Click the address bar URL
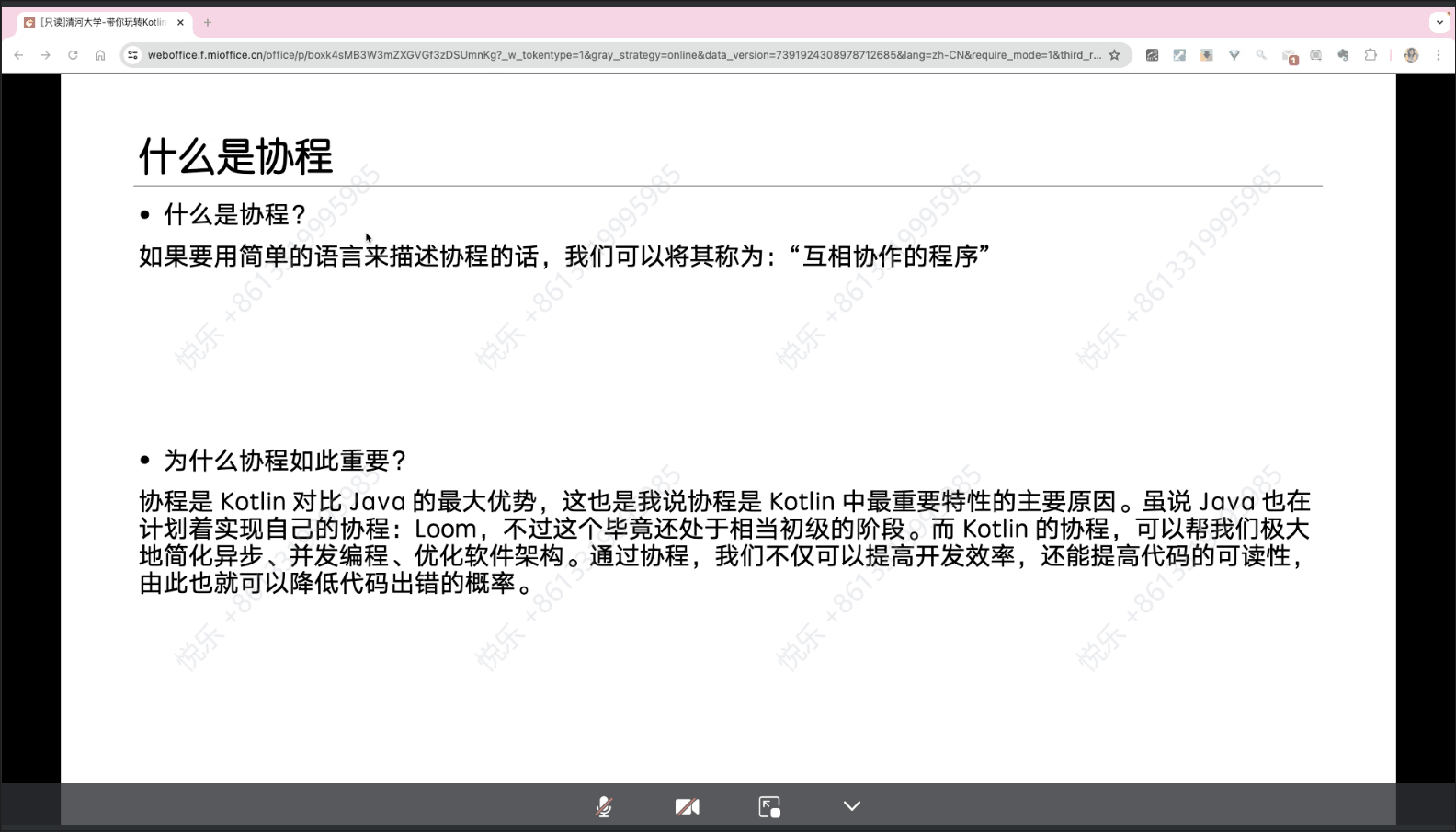The width and height of the screenshot is (1456, 832). point(624,55)
